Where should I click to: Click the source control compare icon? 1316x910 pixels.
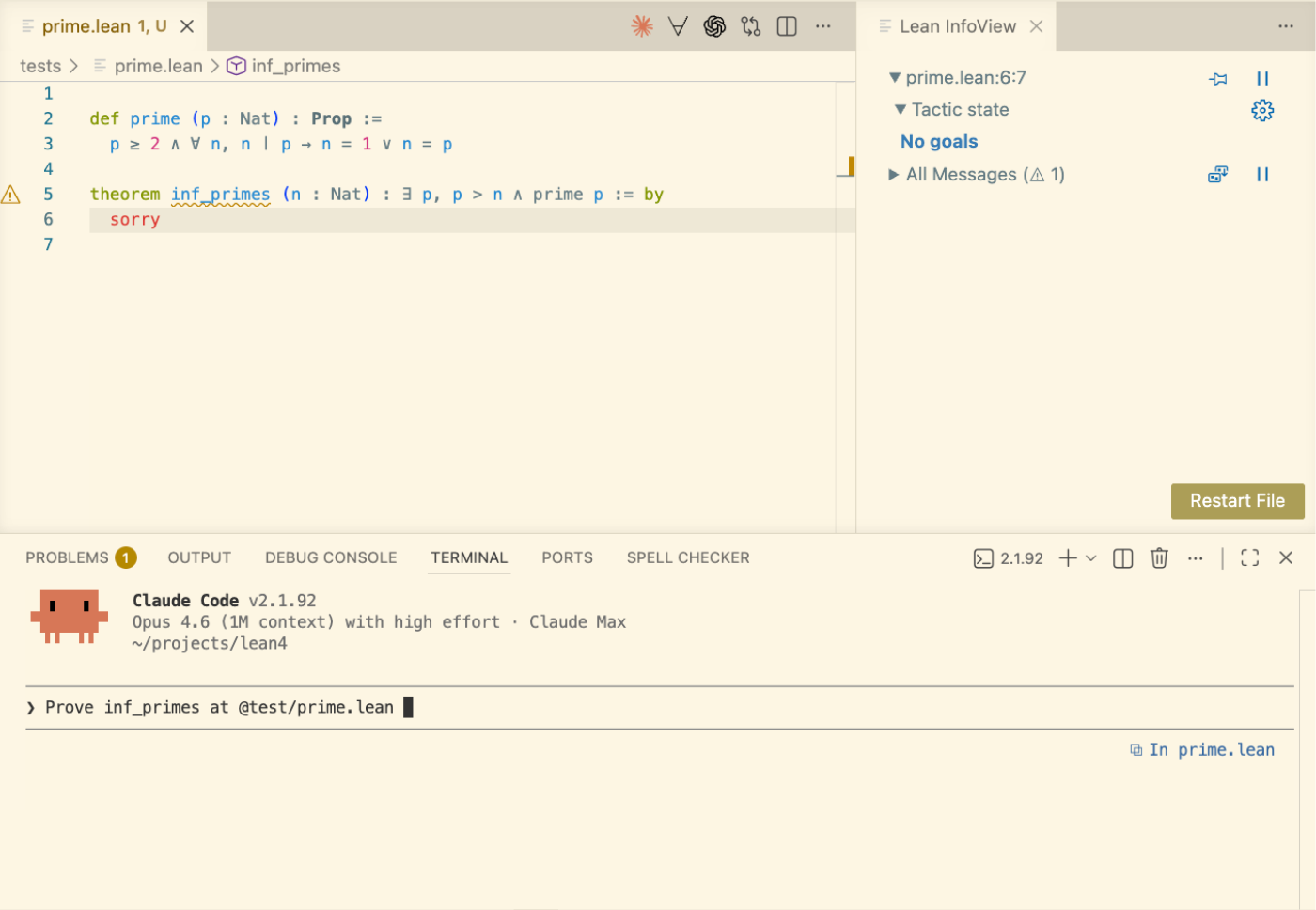coord(750,26)
